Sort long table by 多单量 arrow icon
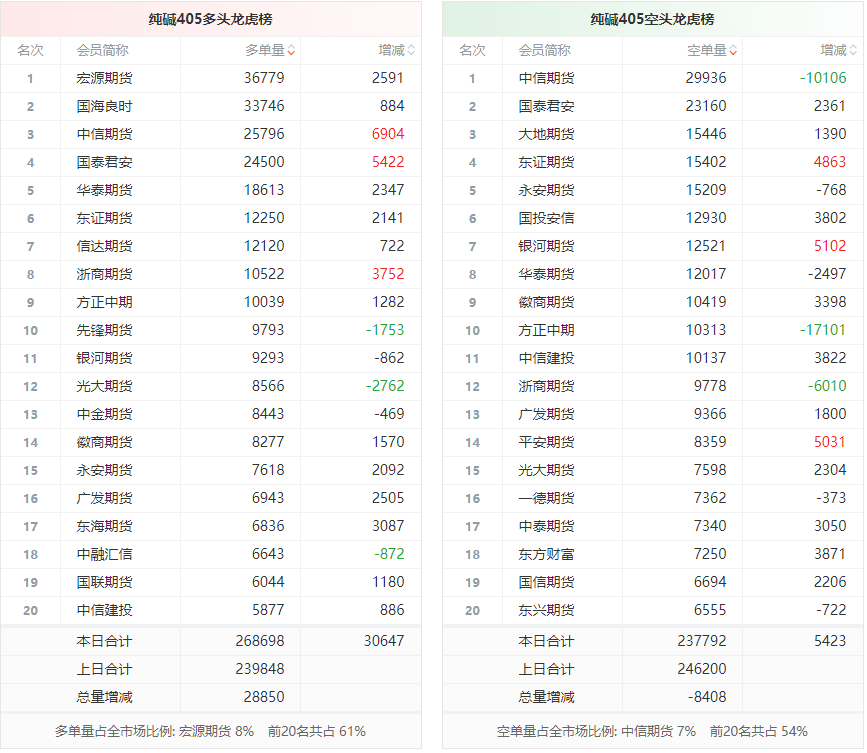Screen dimensions: 867x753 (x=291, y=50)
